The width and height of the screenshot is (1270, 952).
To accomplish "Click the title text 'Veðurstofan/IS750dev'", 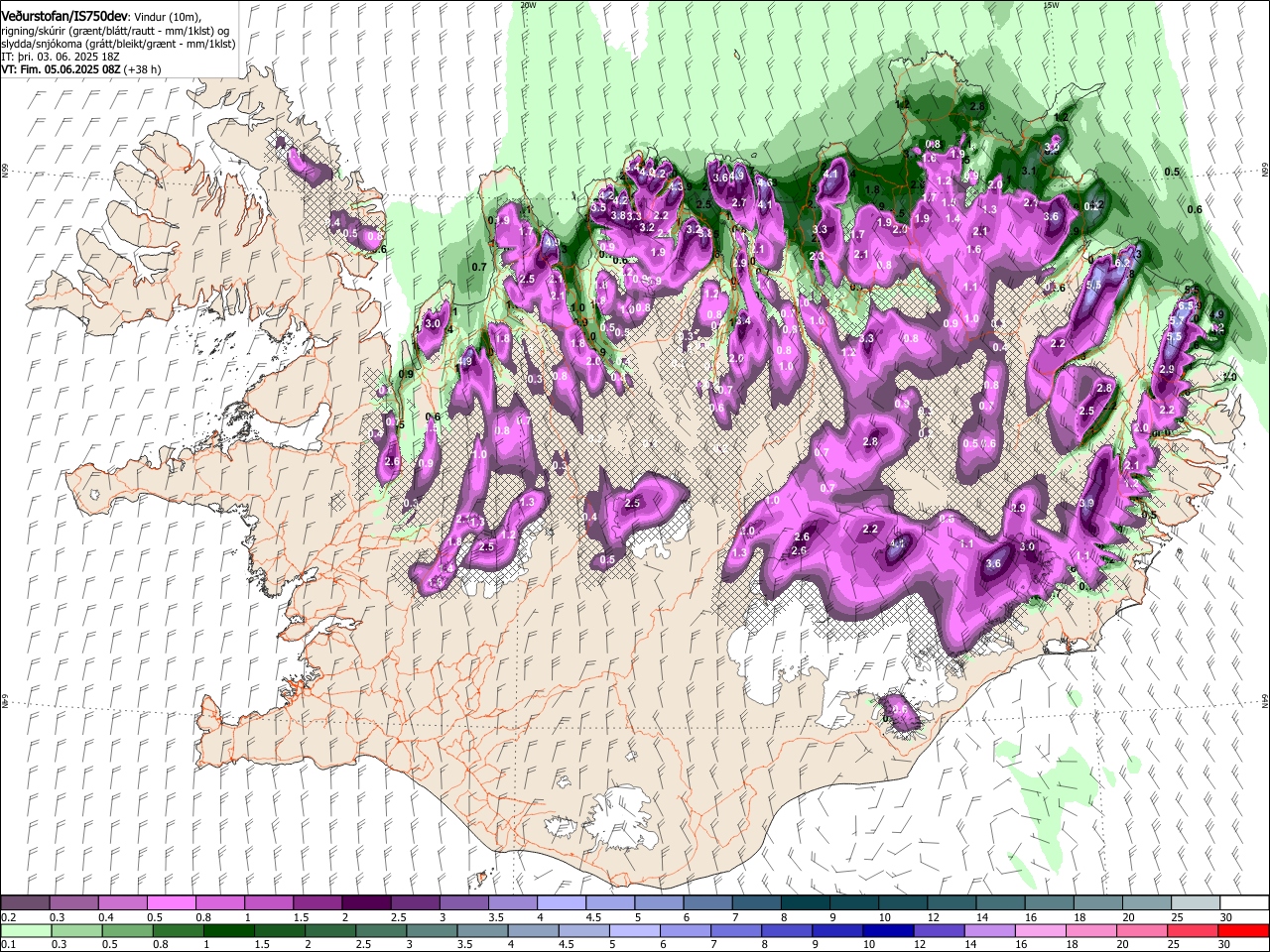I will click(x=64, y=17).
